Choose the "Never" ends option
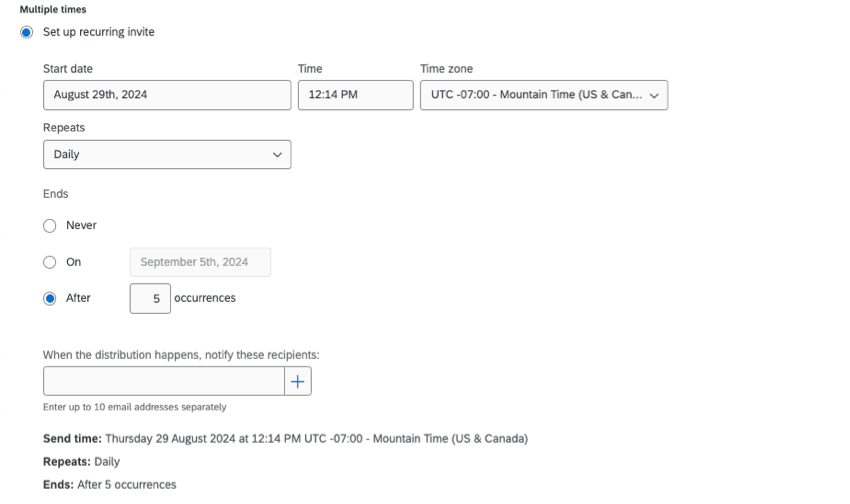 [50, 226]
